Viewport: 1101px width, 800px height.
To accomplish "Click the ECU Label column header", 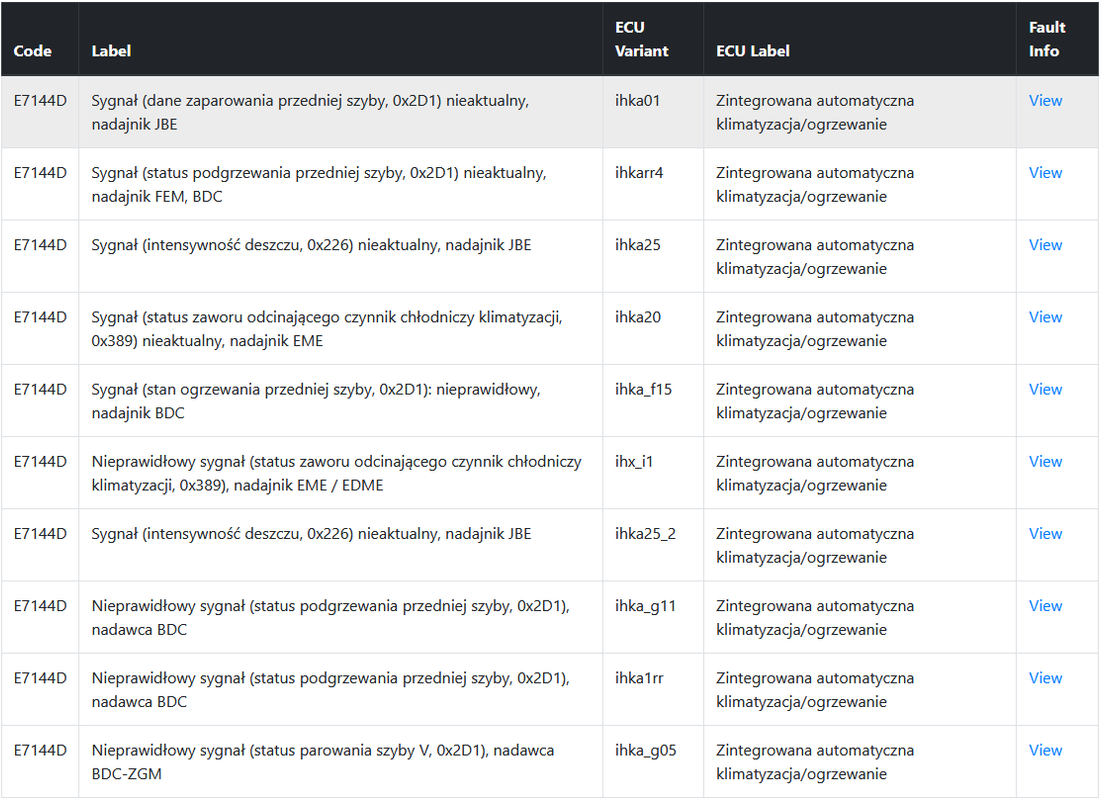I will click(753, 51).
